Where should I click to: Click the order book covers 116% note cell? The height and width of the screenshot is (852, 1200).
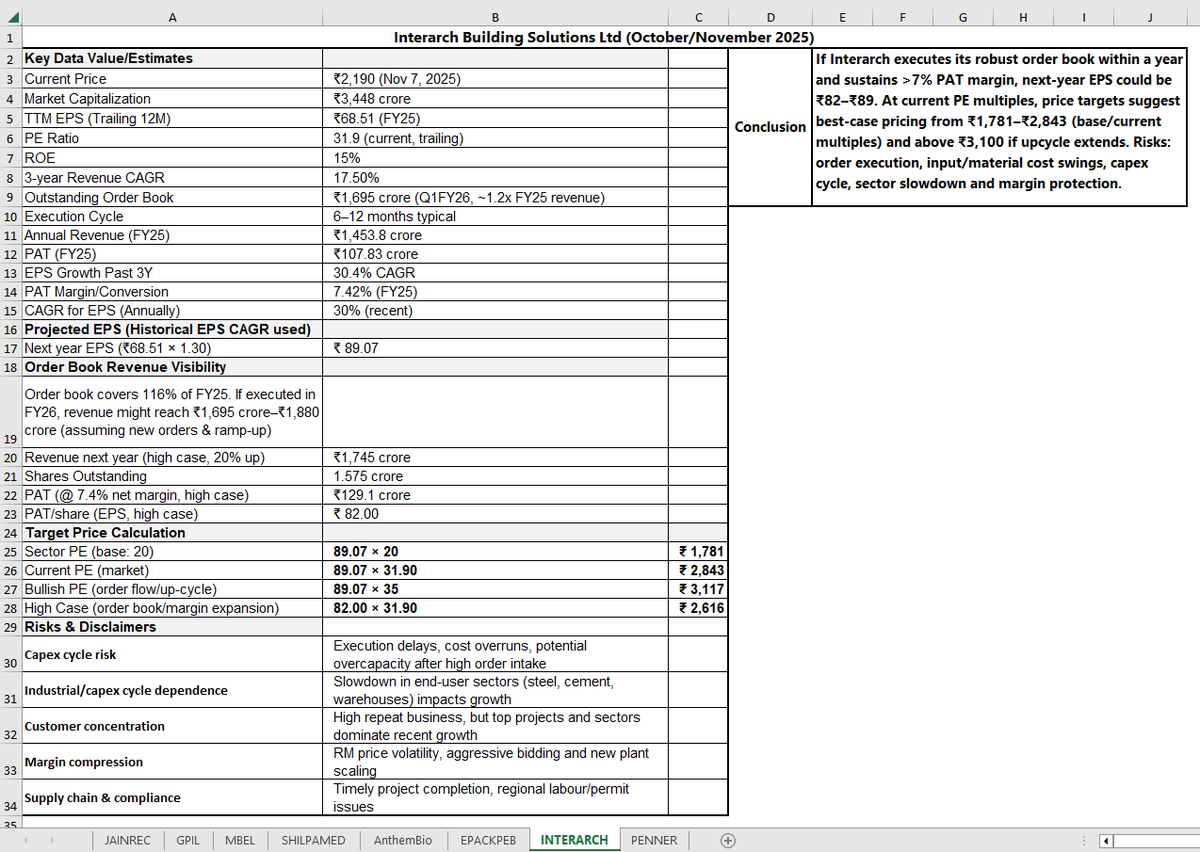pos(172,413)
